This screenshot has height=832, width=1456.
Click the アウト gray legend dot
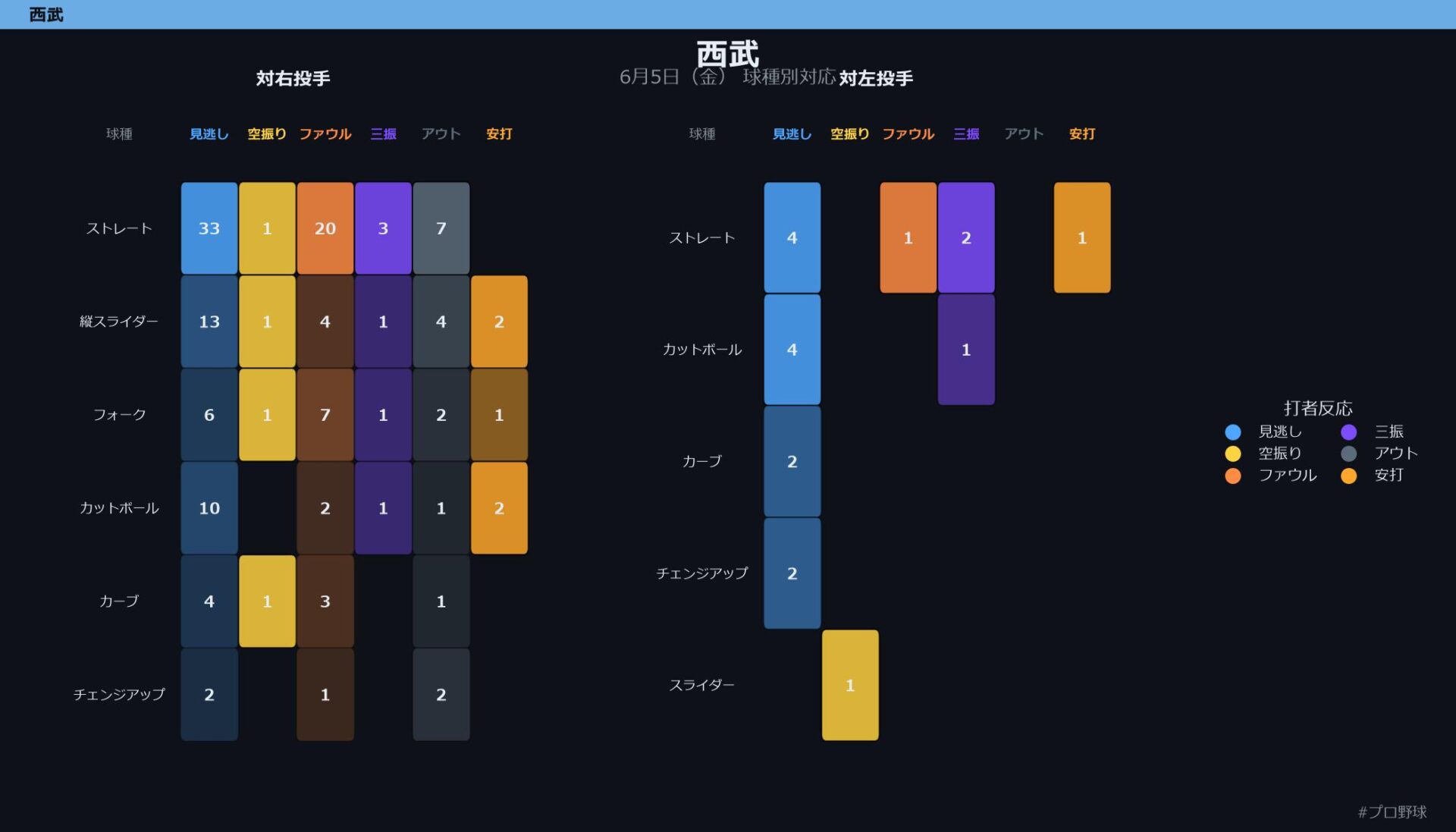pyautogui.click(x=1348, y=454)
